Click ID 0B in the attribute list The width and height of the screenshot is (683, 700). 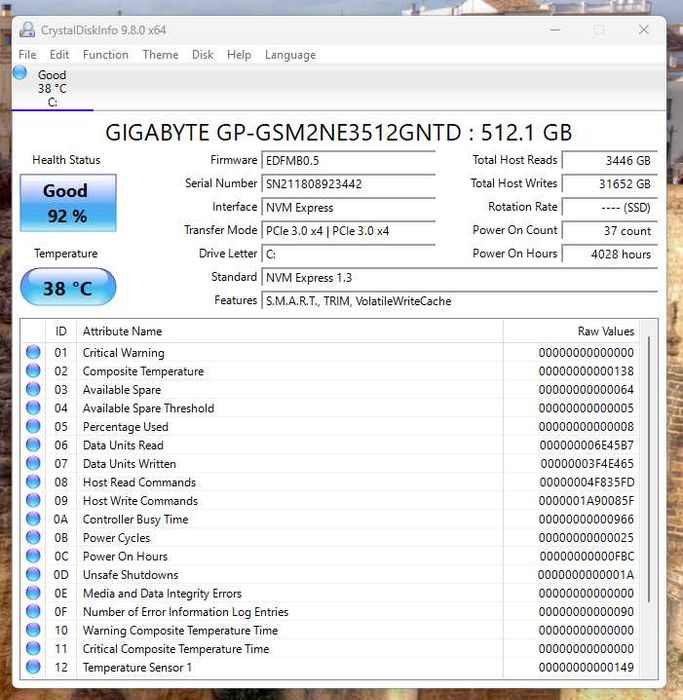(x=61, y=538)
